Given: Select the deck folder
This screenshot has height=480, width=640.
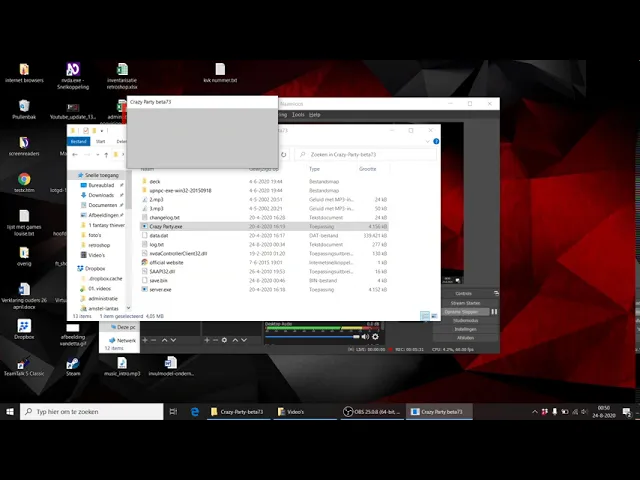Looking at the screenshot, I should pyautogui.click(x=155, y=182).
